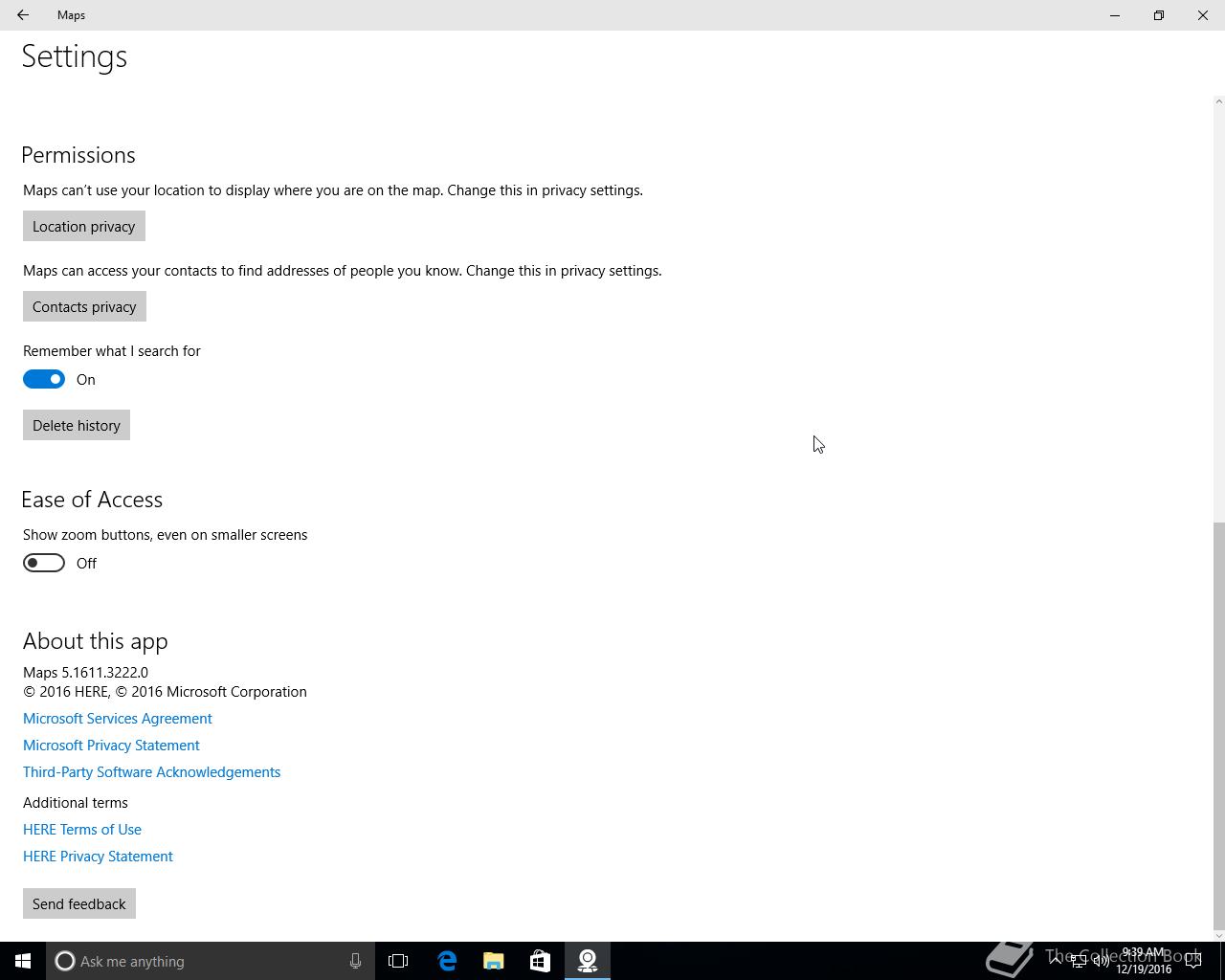Click the About this app heading
This screenshot has width=1225, height=980.
[96, 641]
